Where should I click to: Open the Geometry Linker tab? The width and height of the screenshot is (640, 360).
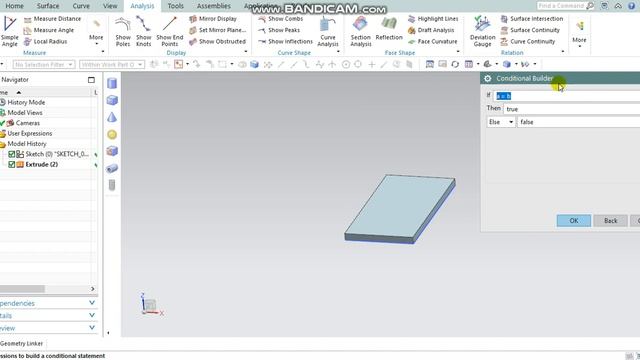(22, 344)
